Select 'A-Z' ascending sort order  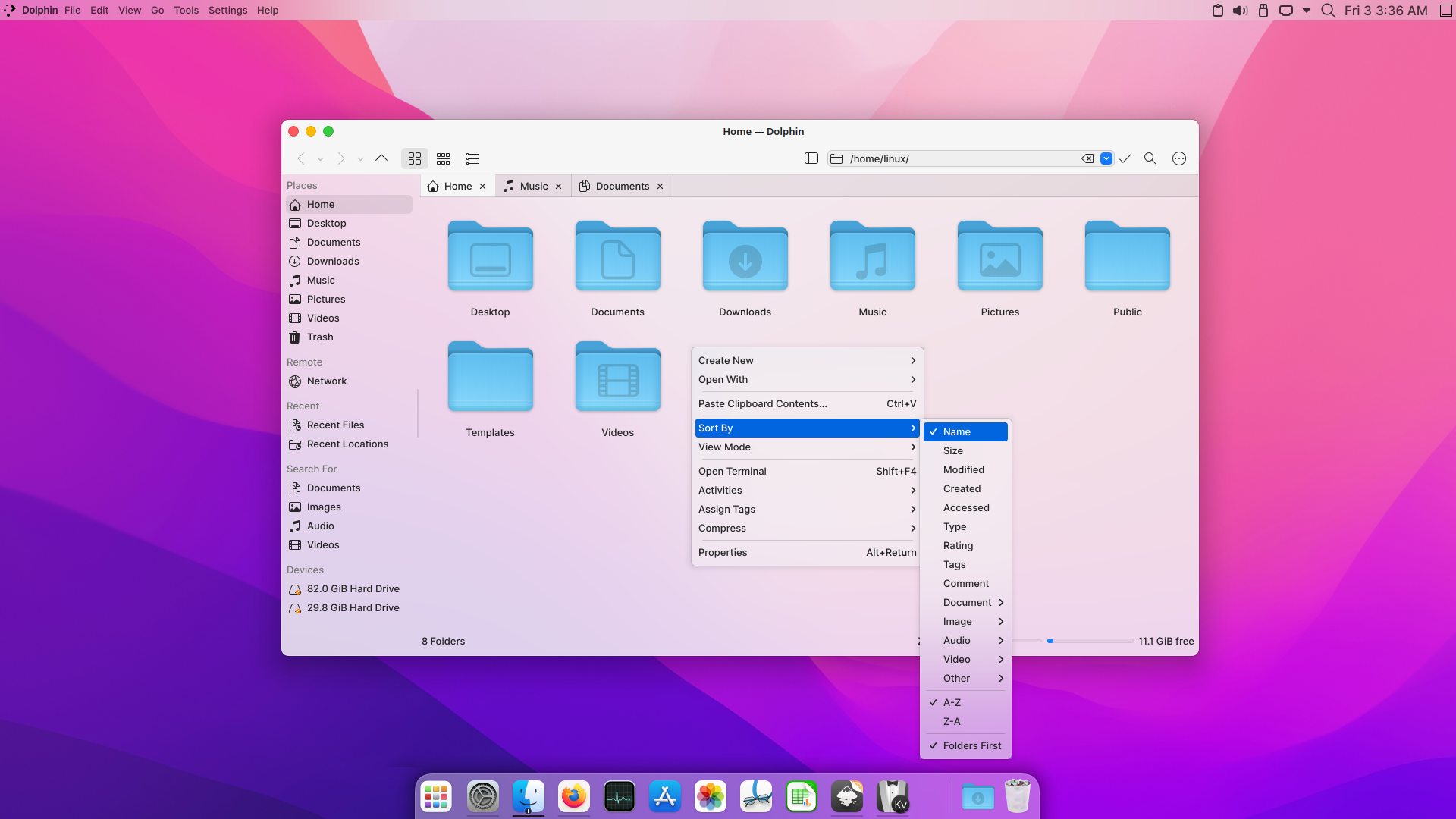951,702
